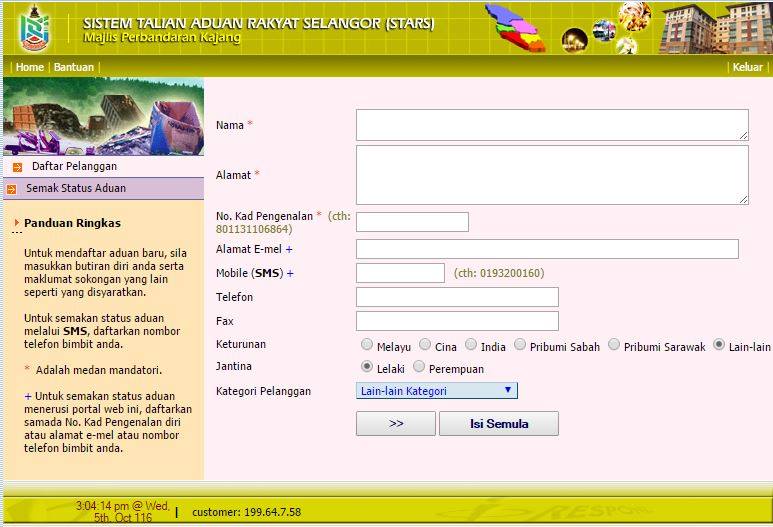The width and height of the screenshot is (773, 527).
Task: Click the Panduan Ringkas heading
Action: coord(72,223)
